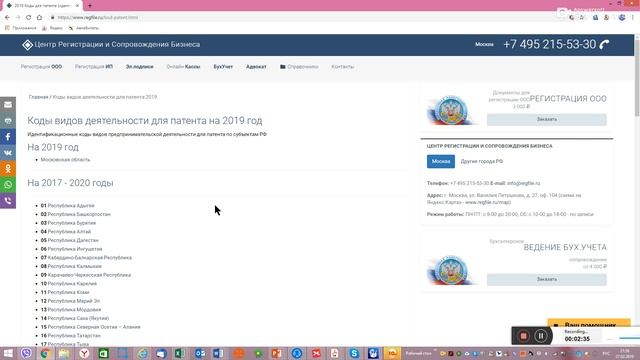Share the page via Viber sidebar icon
The image size is (640, 360).
8,200
